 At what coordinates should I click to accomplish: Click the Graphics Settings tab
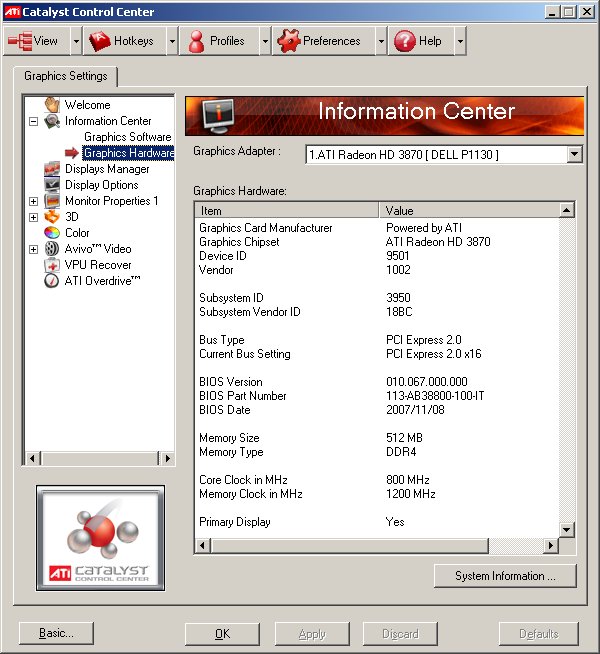[x=66, y=76]
